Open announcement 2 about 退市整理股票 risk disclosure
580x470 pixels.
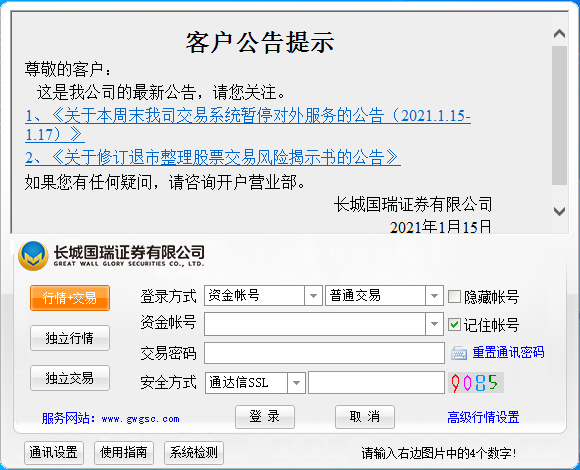(x=213, y=158)
